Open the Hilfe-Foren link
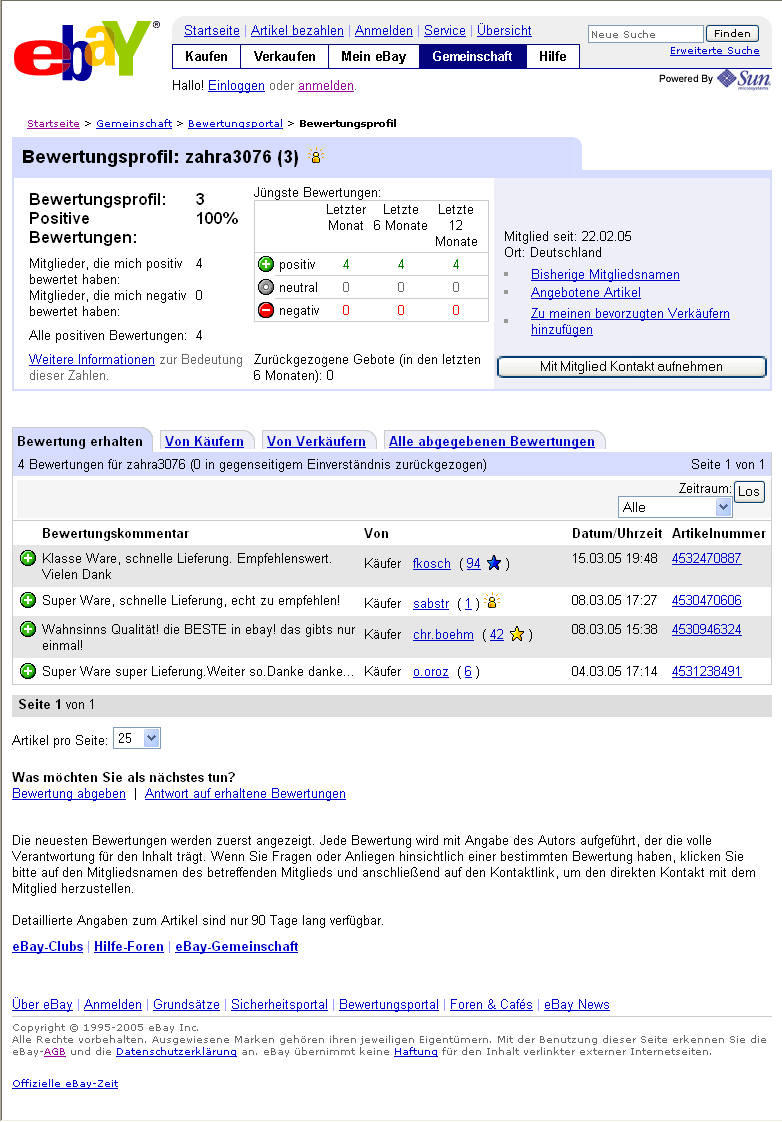Screen dimensions: 782x1122 129,947
